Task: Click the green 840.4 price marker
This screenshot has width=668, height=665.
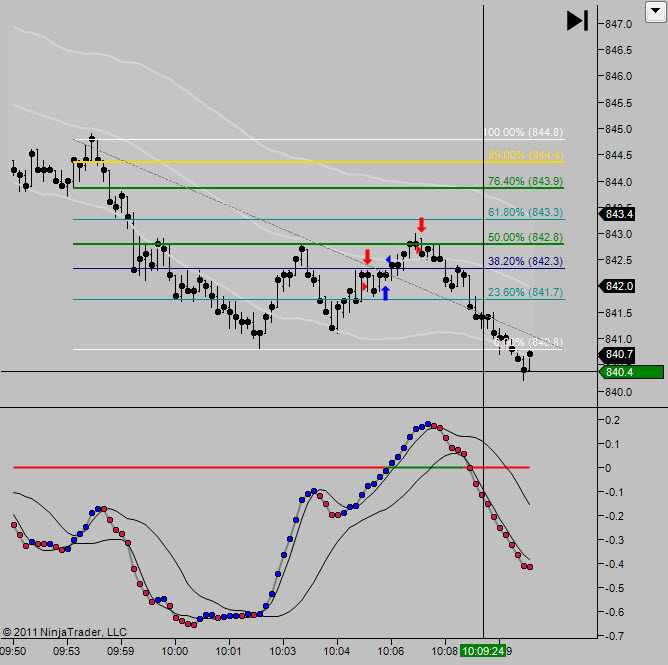Action: coord(631,372)
